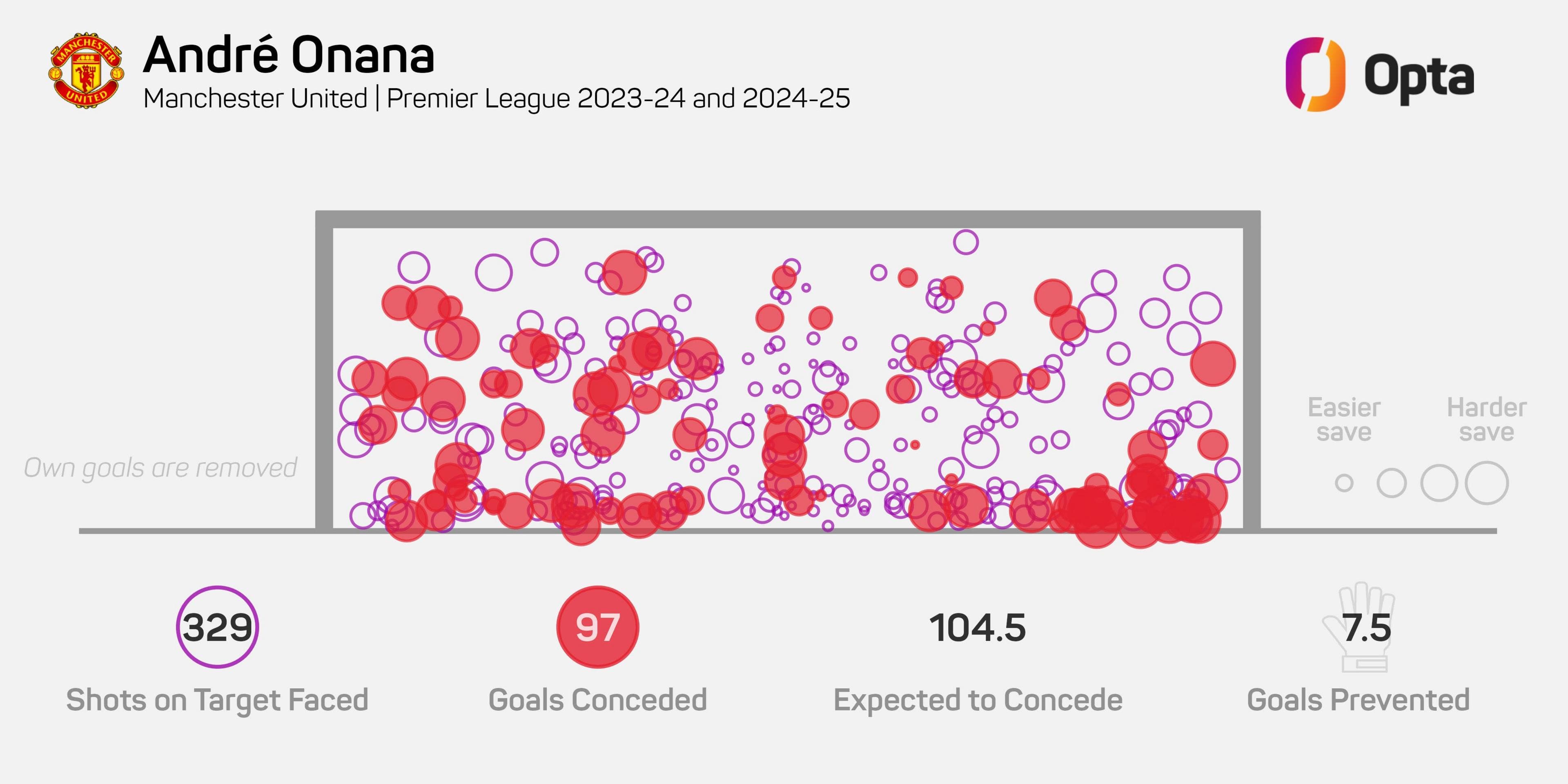Click the 104.5 expected goals number

[x=978, y=628]
